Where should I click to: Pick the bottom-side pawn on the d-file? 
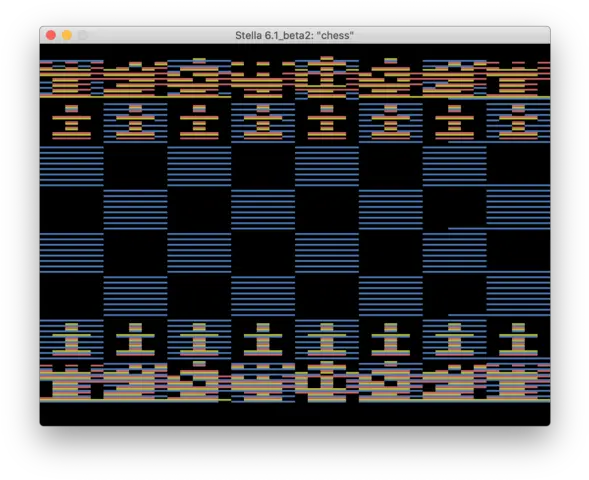(x=263, y=340)
